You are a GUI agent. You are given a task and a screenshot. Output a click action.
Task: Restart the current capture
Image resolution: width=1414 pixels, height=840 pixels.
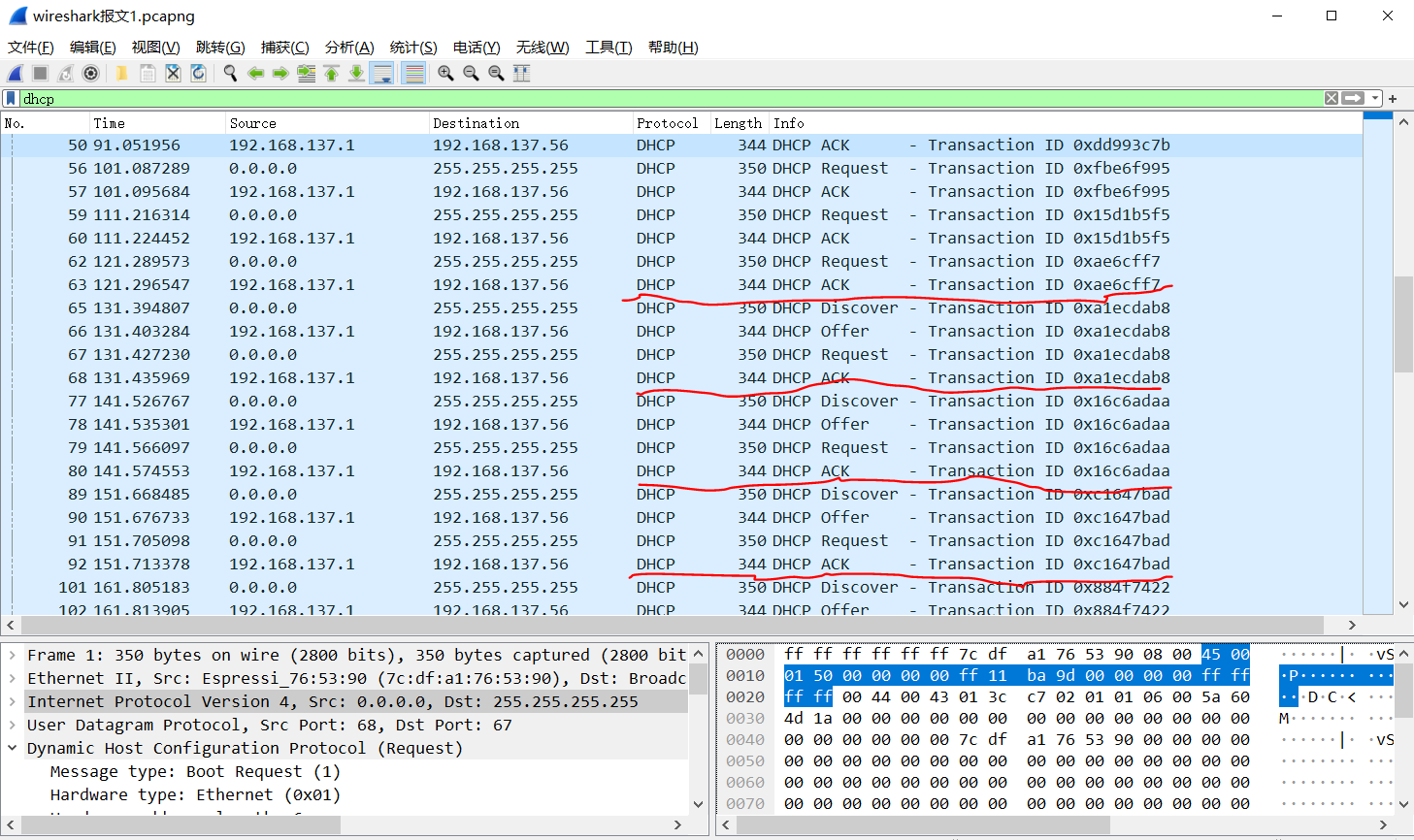(x=65, y=73)
